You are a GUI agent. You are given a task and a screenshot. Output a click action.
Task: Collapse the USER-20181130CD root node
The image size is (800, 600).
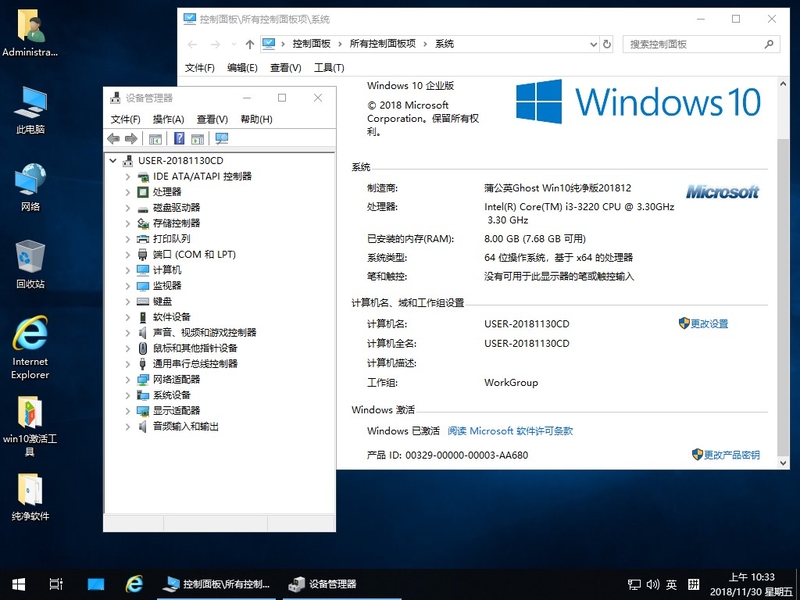(x=113, y=161)
